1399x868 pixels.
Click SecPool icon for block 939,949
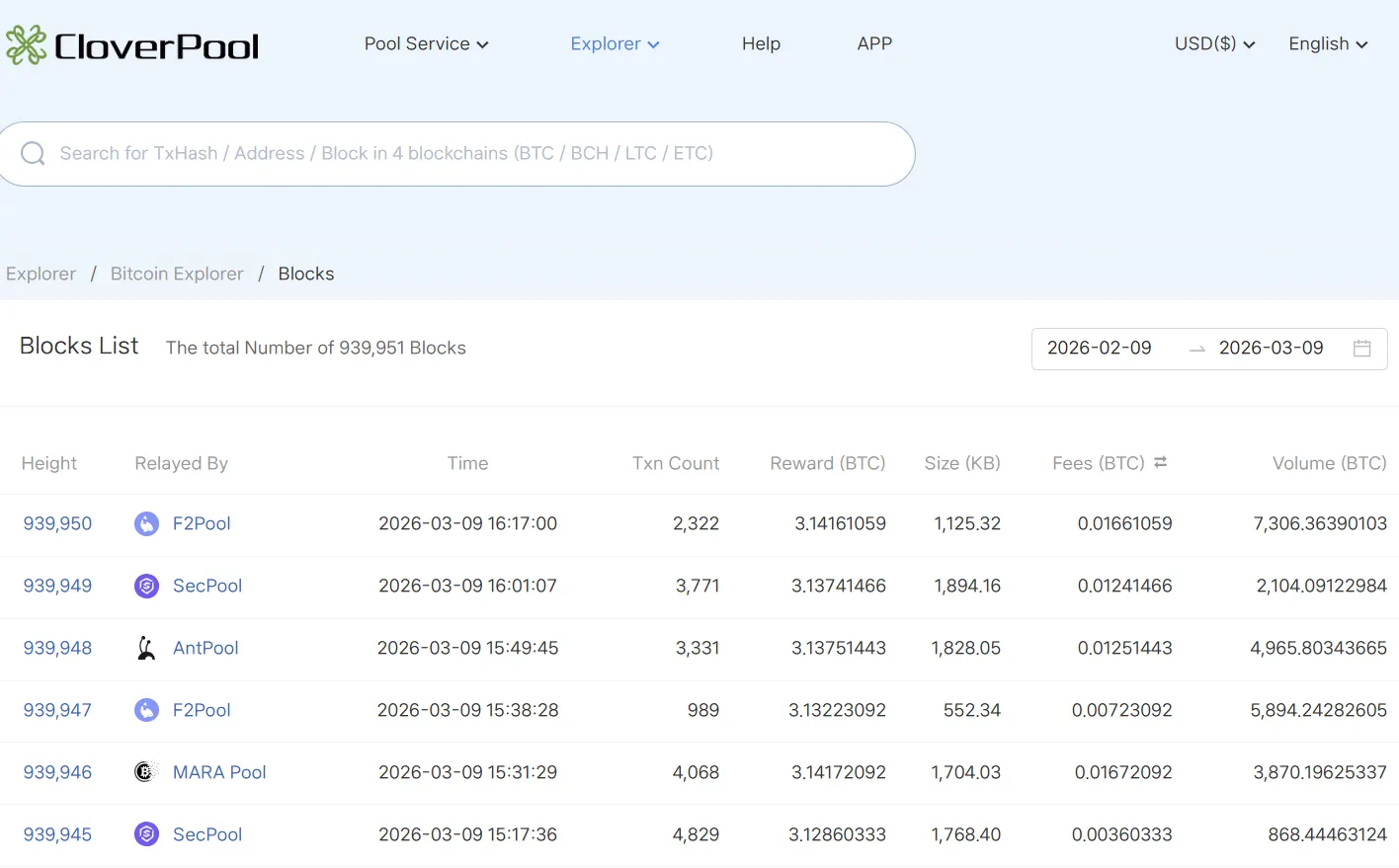[x=146, y=587]
